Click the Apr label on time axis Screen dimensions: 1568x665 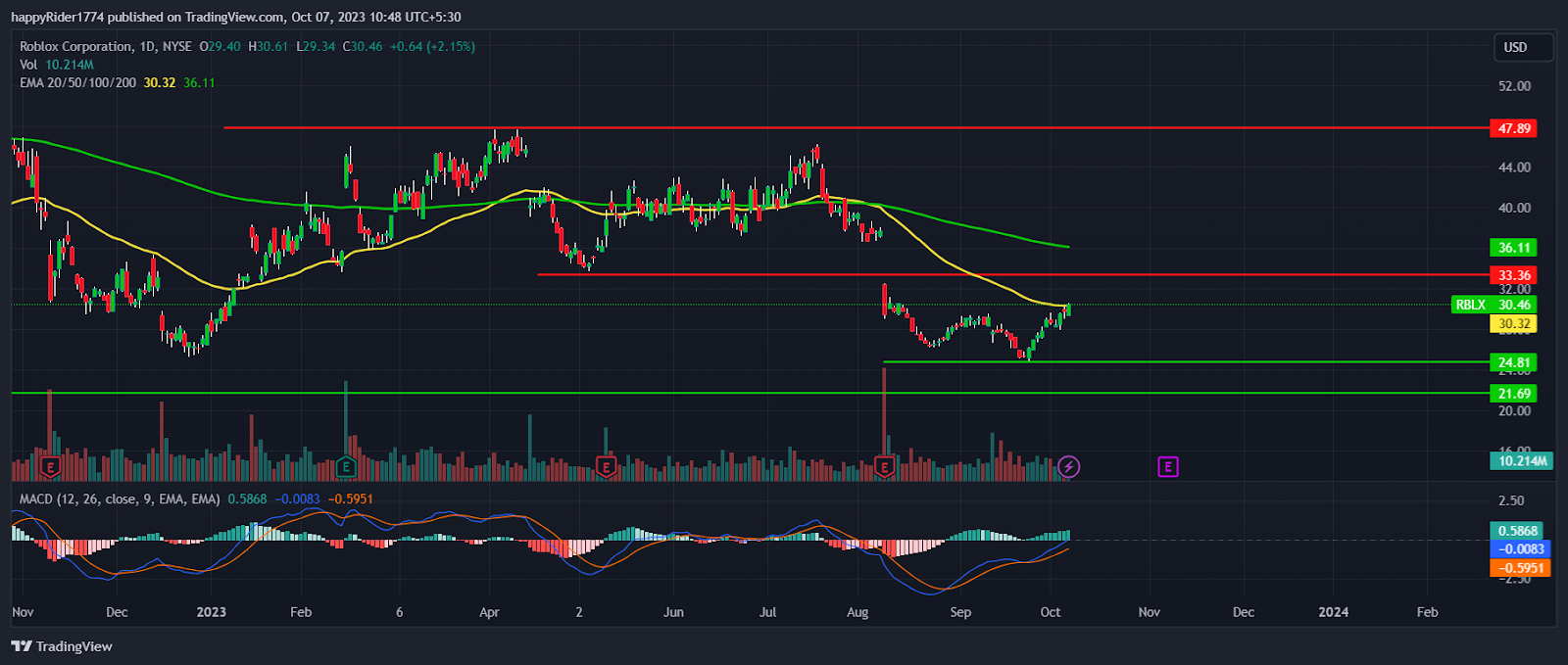489,612
